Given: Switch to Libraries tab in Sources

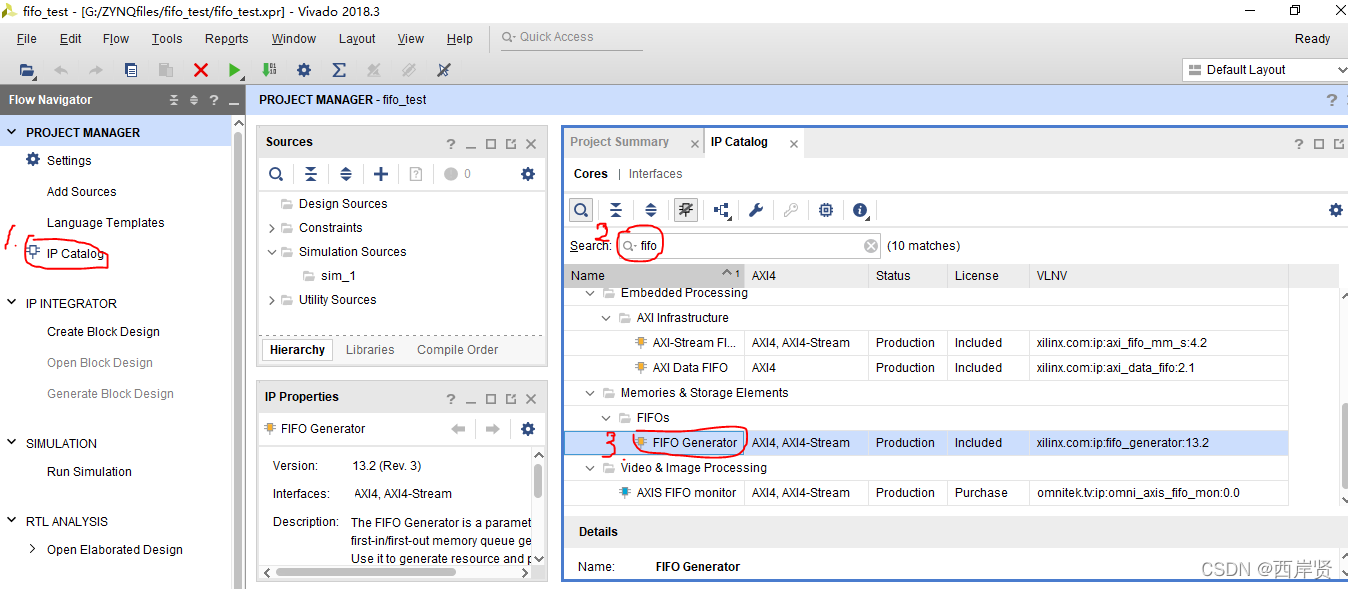Looking at the screenshot, I should coord(370,350).
